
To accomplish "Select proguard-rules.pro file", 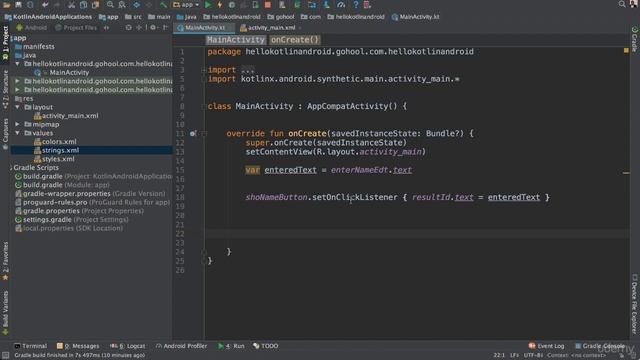I will pyautogui.click(x=92, y=202).
